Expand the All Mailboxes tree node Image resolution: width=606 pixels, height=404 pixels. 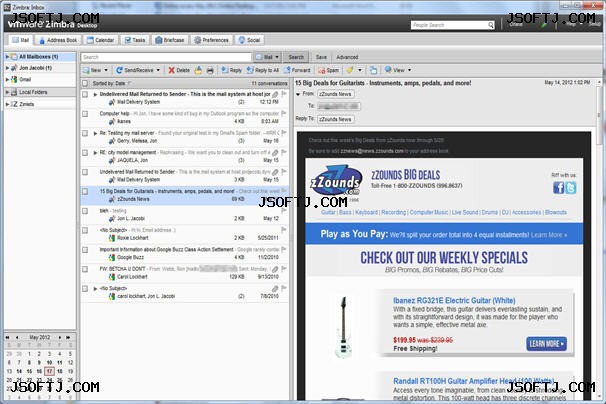pyautogui.click(x=7, y=57)
